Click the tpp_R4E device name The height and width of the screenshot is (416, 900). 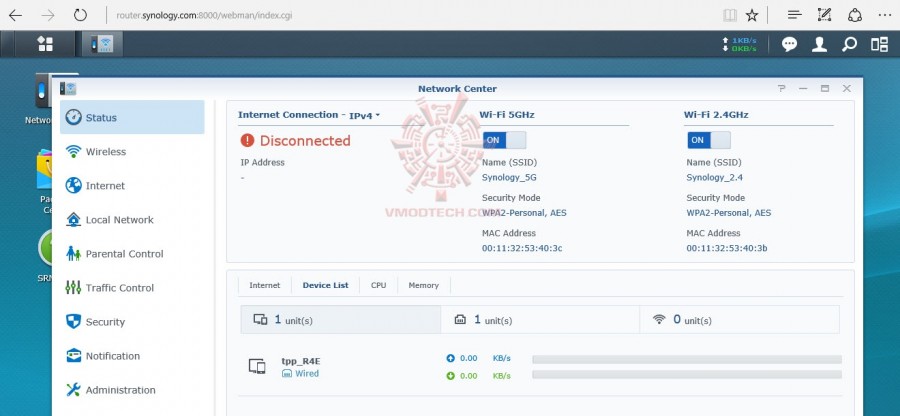(301, 361)
